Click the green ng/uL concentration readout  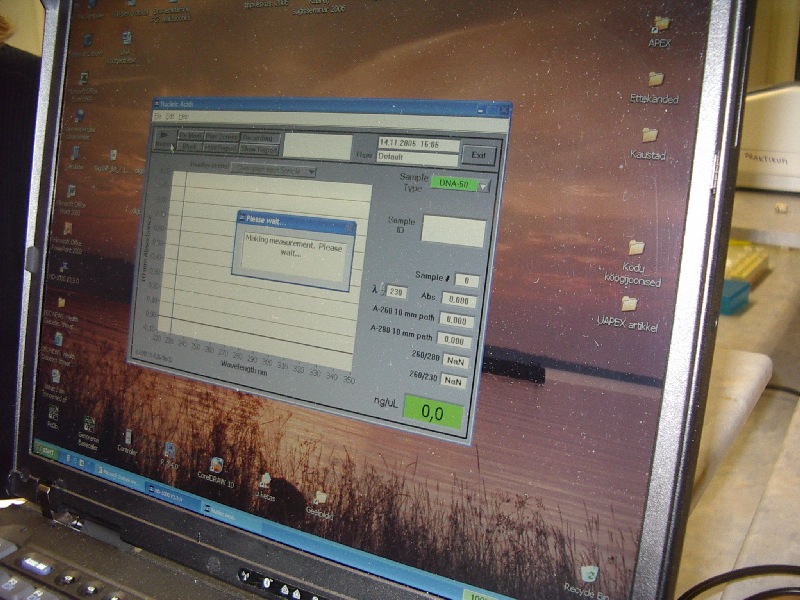(433, 412)
